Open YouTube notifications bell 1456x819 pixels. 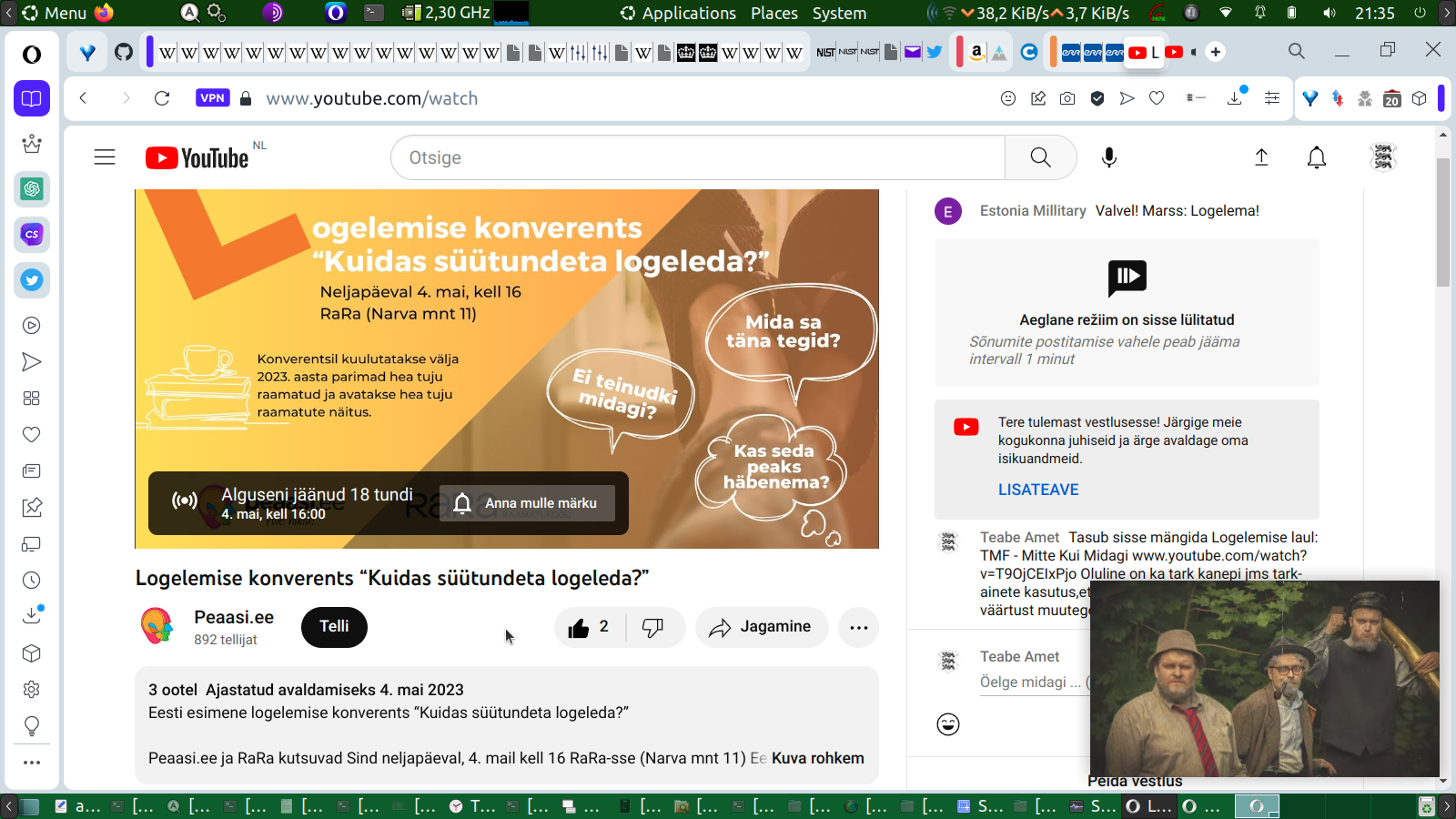(1316, 157)
